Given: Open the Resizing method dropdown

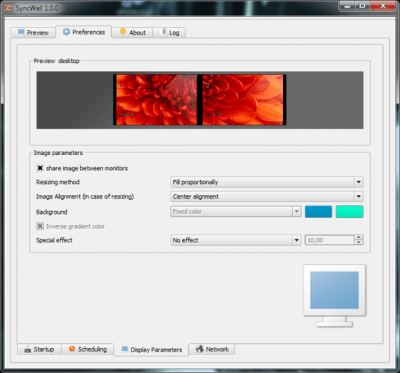Looking at the screenshot, I should coord(267,182).
